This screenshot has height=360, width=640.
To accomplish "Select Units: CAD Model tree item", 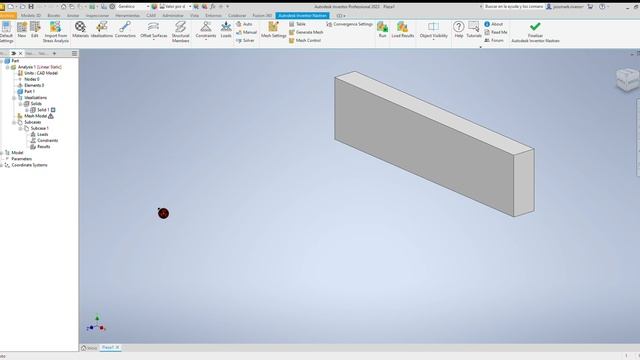I will point(38,73).
